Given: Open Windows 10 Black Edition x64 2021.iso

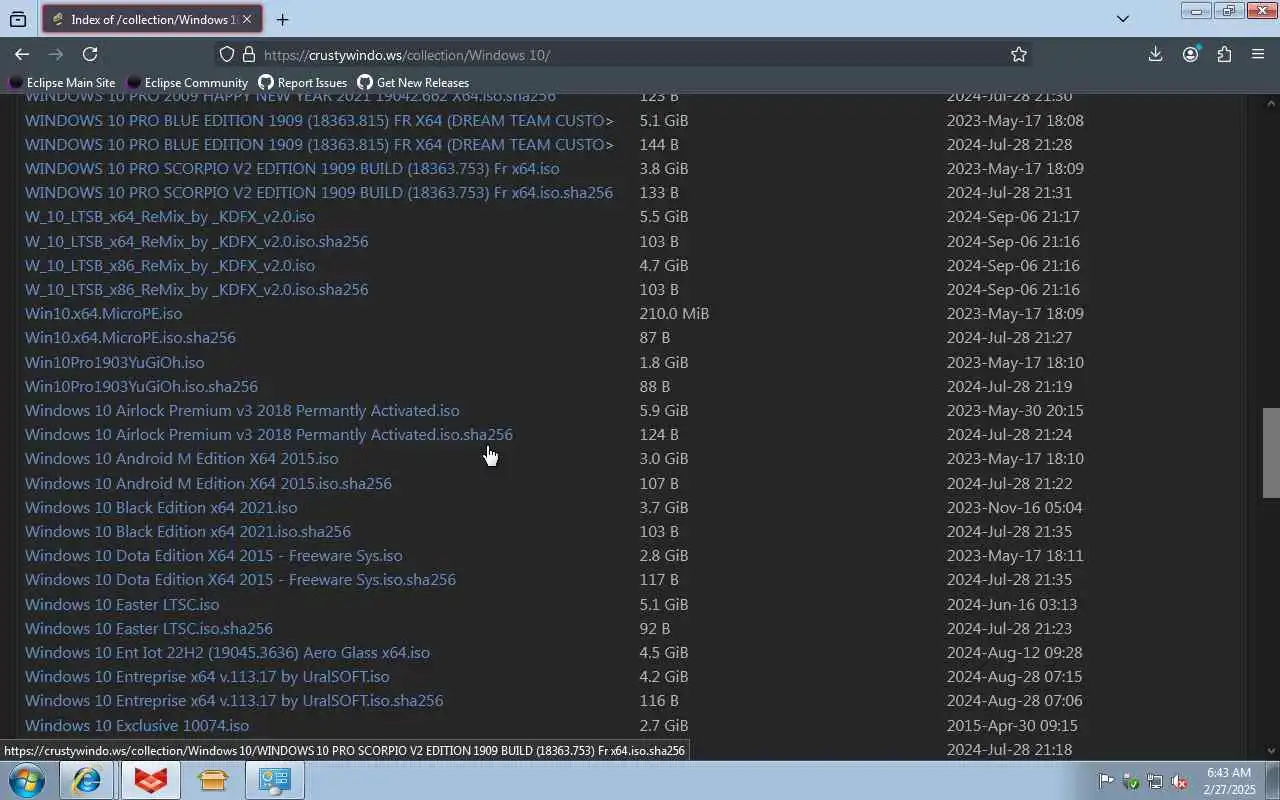Looking at the screenshot, I should tap(161, 507).
